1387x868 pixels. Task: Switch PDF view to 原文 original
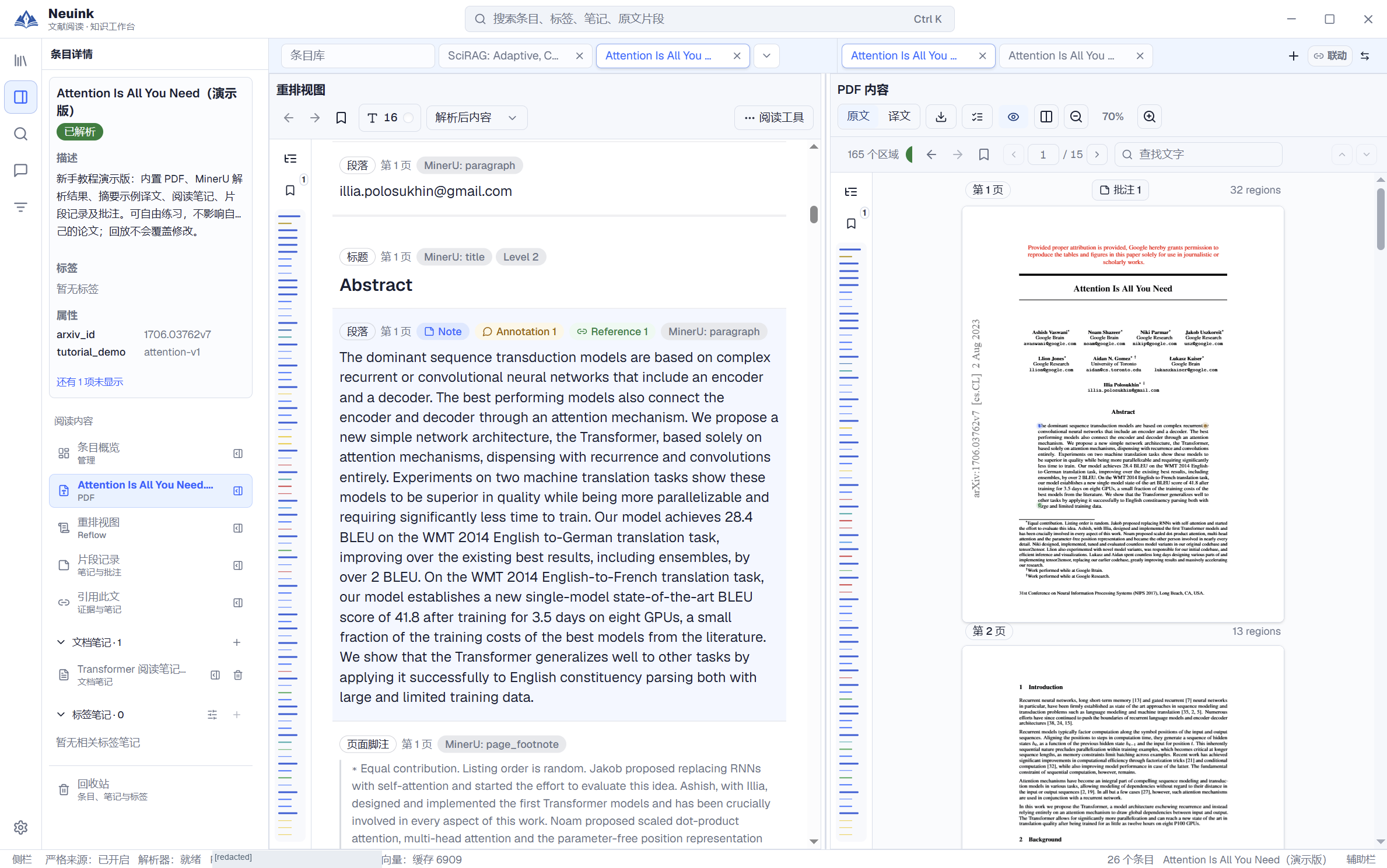tap(858, 116)
